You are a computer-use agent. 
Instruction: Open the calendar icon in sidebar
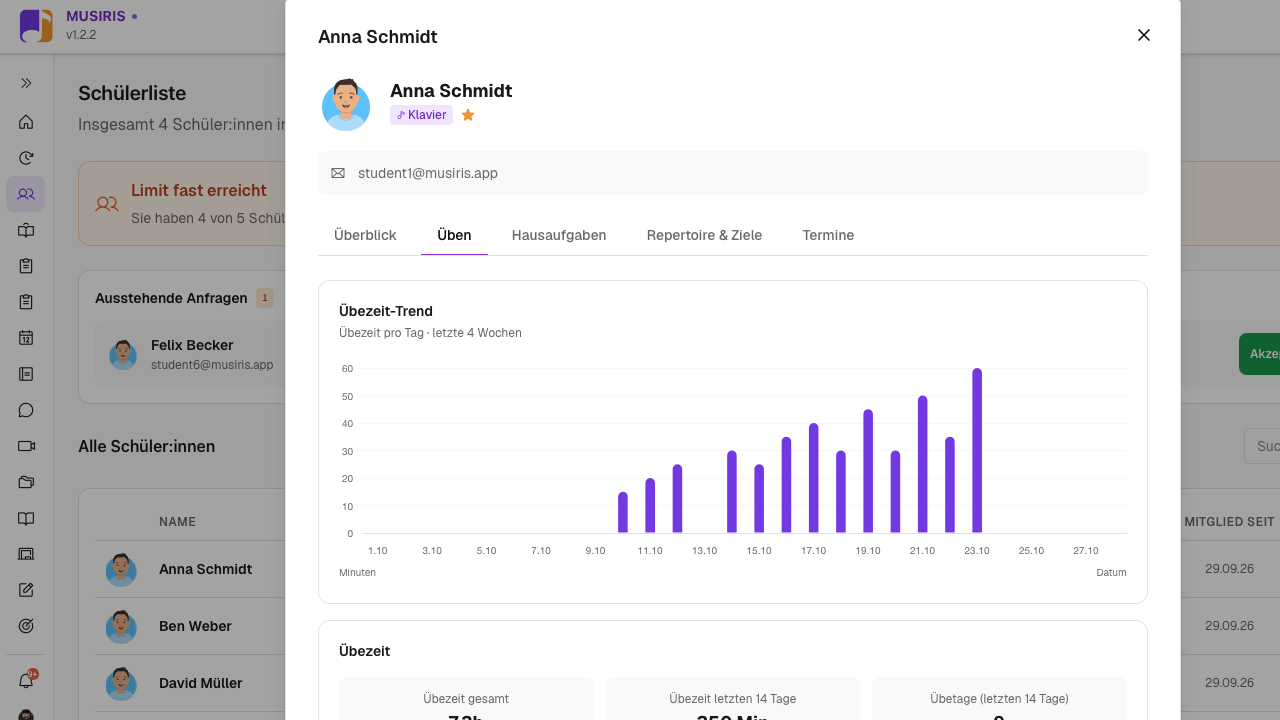26,338
